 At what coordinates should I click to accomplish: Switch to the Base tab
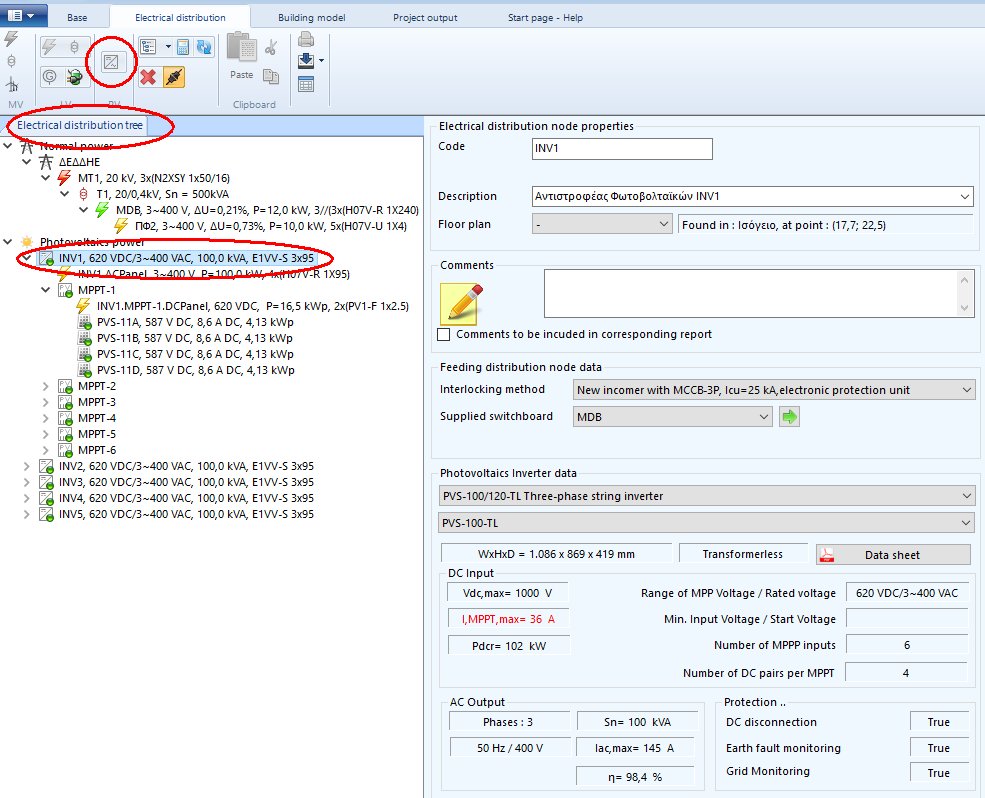coord(79,16)
